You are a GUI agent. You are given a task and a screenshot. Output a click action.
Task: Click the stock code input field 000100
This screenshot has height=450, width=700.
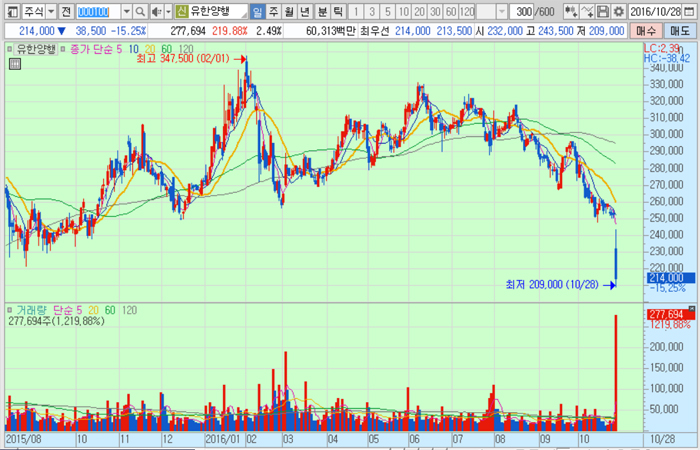tap(96, 11)
